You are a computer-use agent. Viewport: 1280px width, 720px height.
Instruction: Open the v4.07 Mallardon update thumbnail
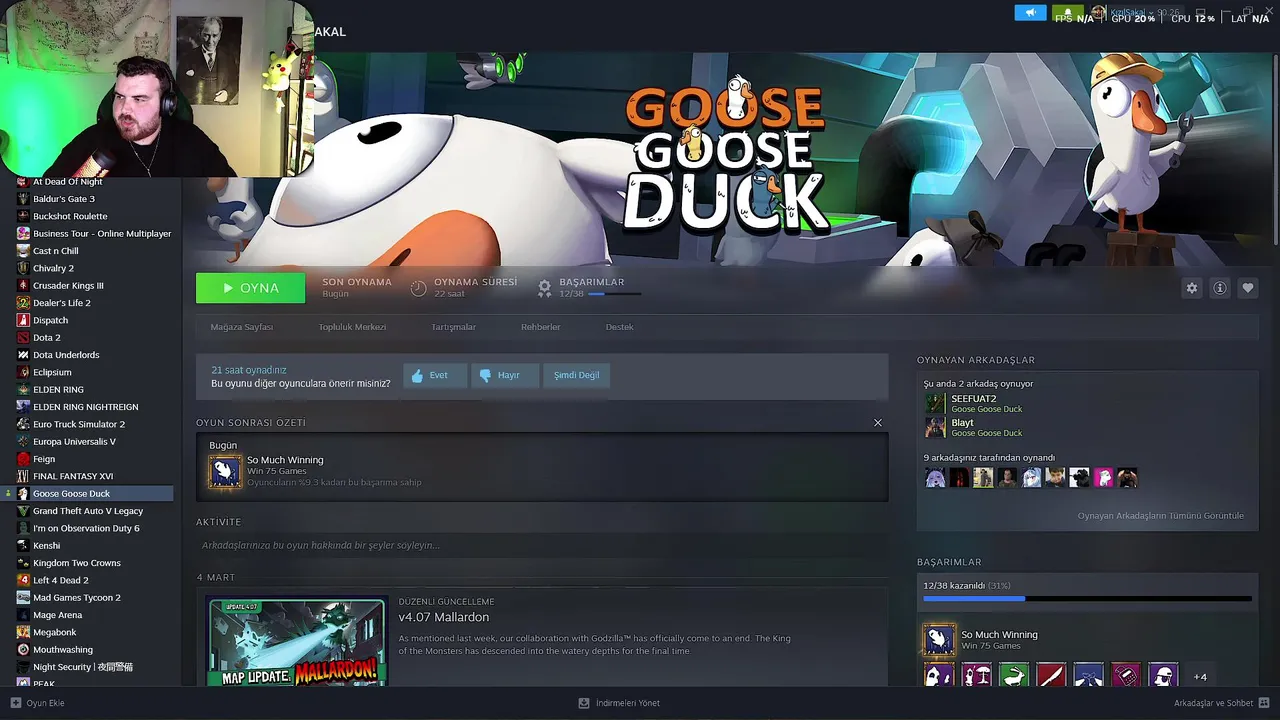296,641
